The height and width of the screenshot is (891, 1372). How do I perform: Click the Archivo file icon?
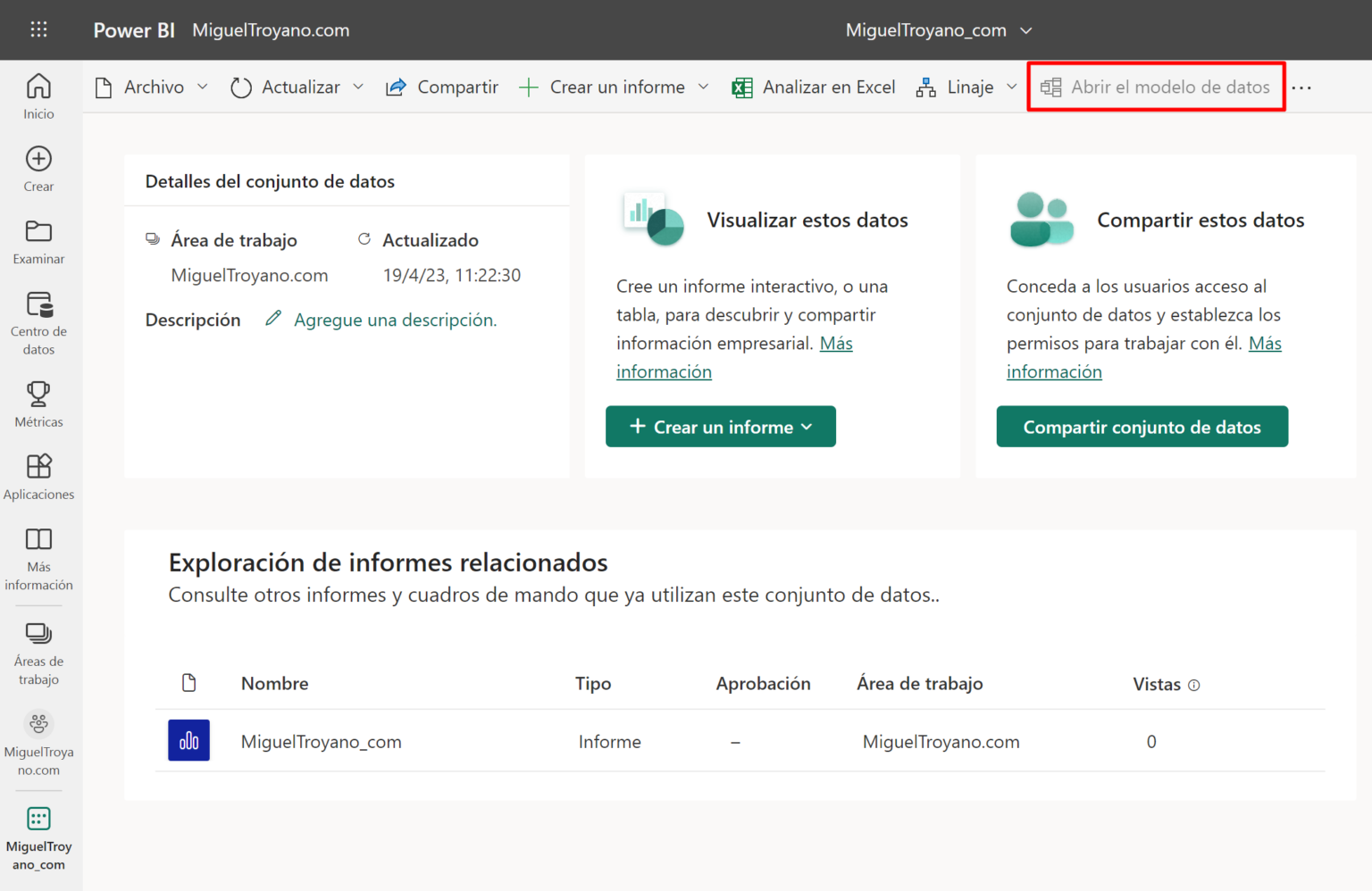pyautogui.click(x=104, y=87)
